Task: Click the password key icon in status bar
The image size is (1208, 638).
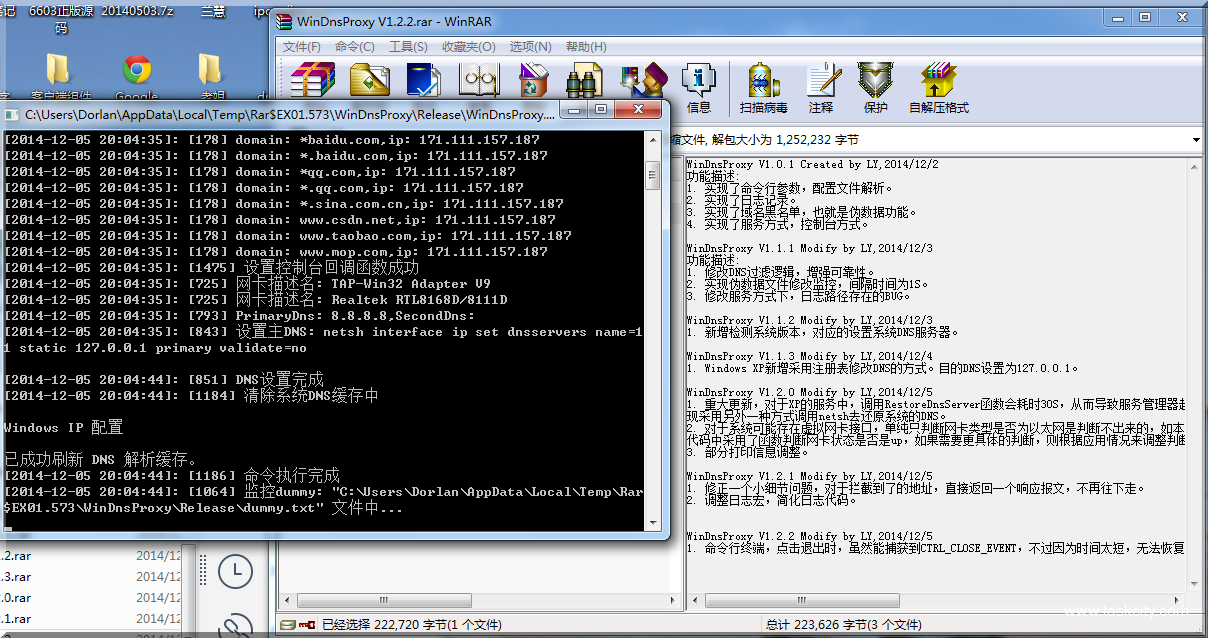Action: click(306, 625)
